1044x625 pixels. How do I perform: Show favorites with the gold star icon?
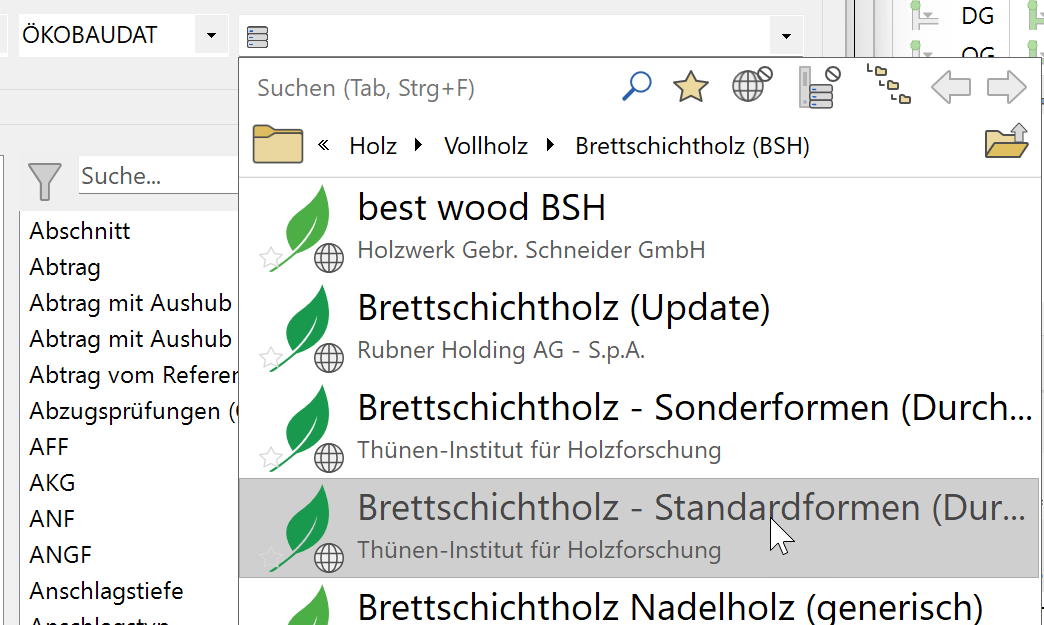tap(690, 87)
